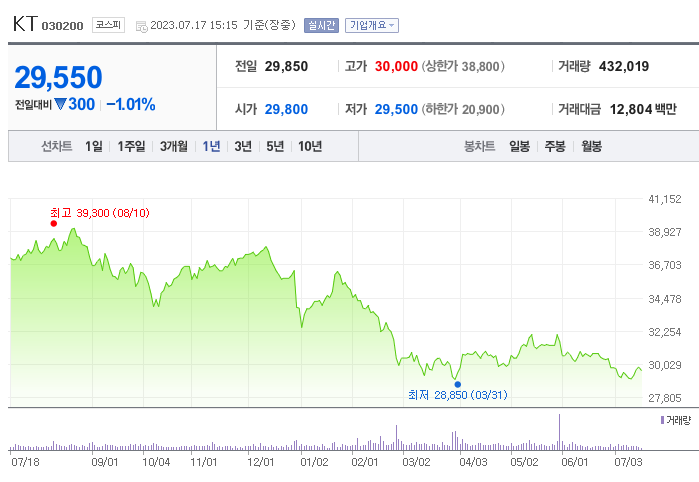This screenshot has width=699, height=482.
Task: Switch to 월봉 candlestick chart
Action: (592, 146)
